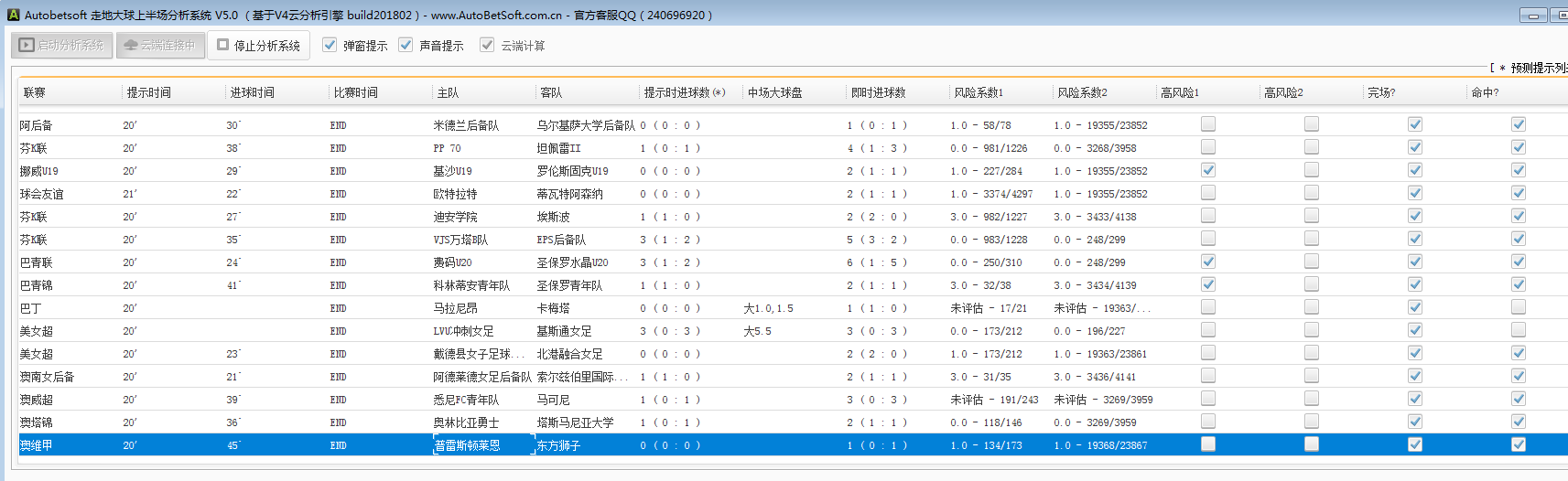Check 高风险2 box for 巴青联 row
1568x481 pixels.
(x=1312, y=262)
